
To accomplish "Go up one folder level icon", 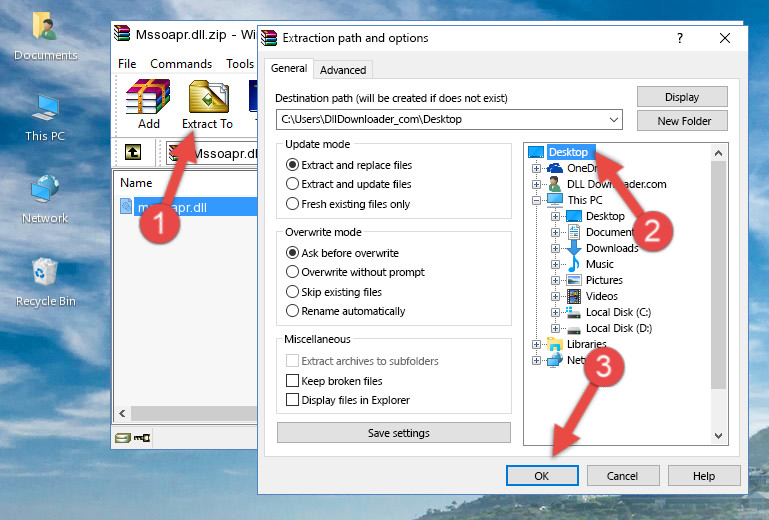I will click(133, 153).
